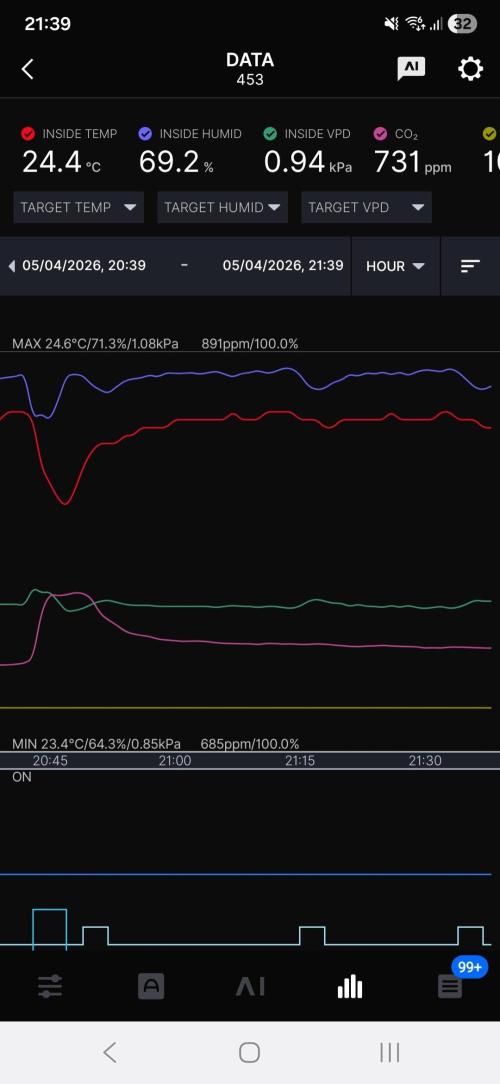Open the sort/filter lines icon
Image resolution: width=500 pixels, height=1084 pixels.
click(x=470, y=265)
